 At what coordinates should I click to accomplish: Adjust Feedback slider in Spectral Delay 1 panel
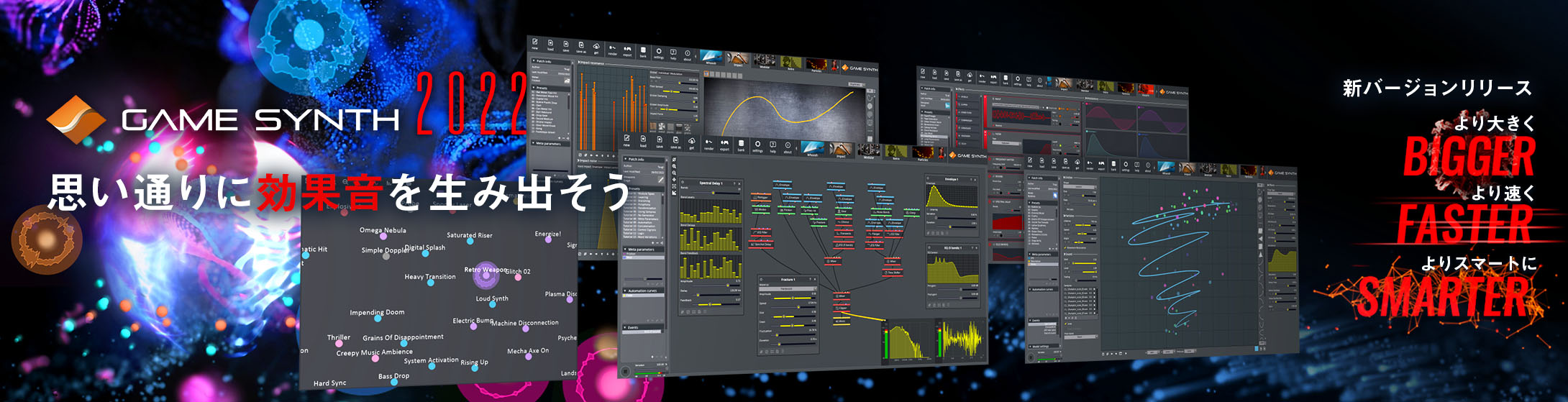pyautogui.click(x=716, y=304)
